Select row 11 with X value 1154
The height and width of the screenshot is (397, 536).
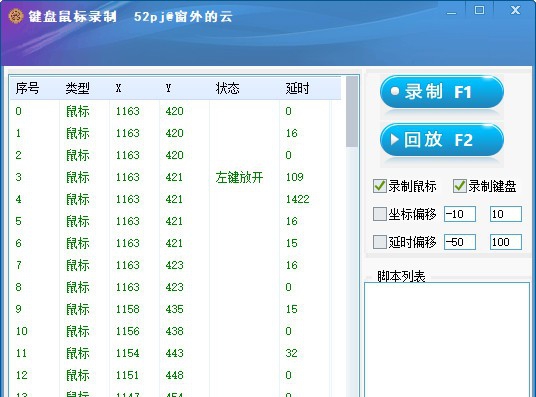(x=175, y=353)
